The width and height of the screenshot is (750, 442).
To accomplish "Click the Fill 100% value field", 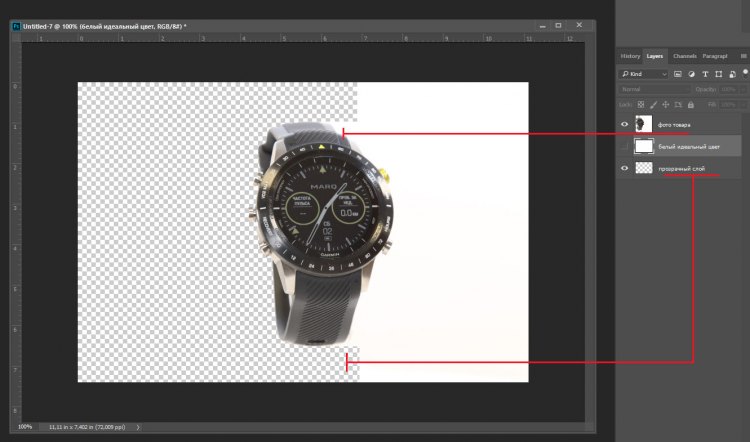I will pyautogui.click(x=728, y=104).
